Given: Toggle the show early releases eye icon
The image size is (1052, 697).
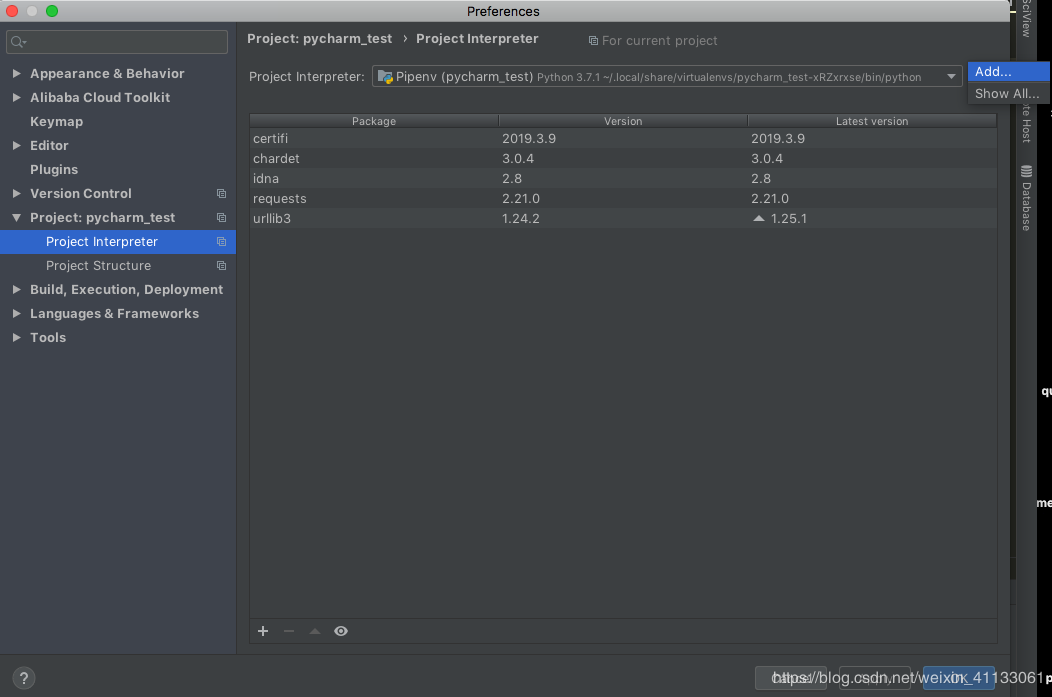Looking at the screenshot, I should click(x=341, y=631).
